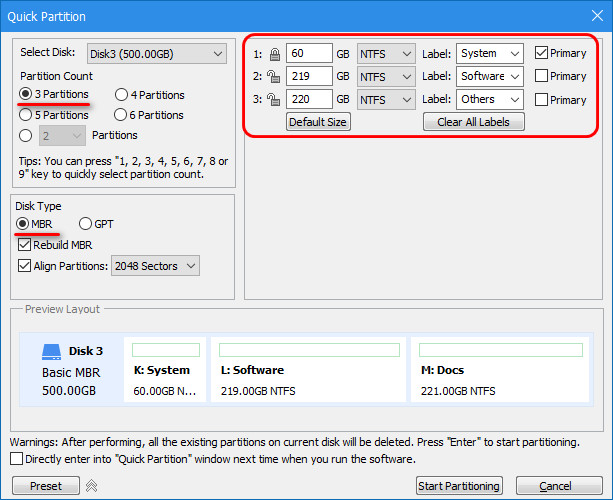Click the Preset button

(46, 486)
